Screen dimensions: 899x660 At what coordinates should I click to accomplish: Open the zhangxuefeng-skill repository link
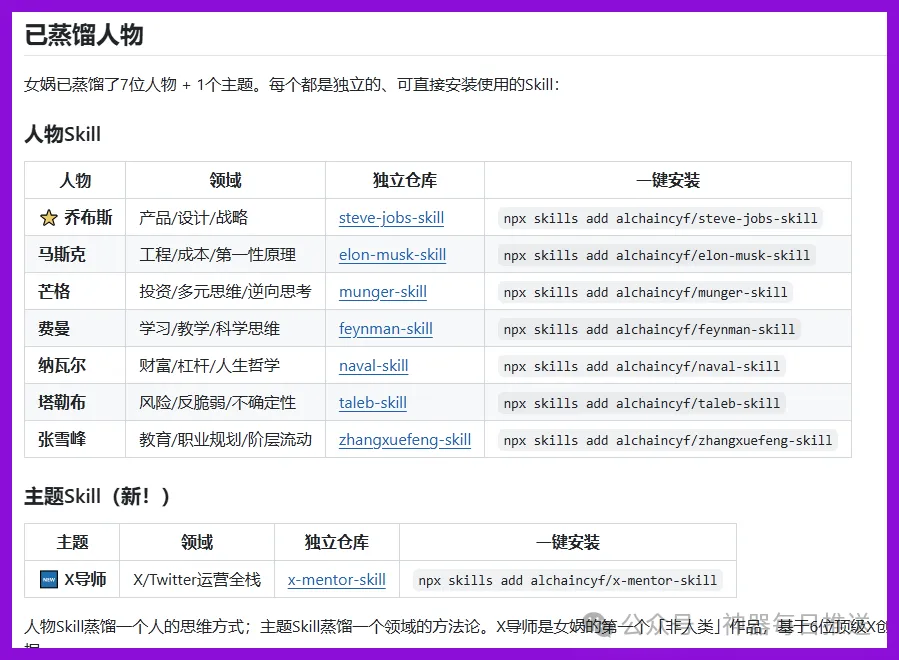(405, 440)
